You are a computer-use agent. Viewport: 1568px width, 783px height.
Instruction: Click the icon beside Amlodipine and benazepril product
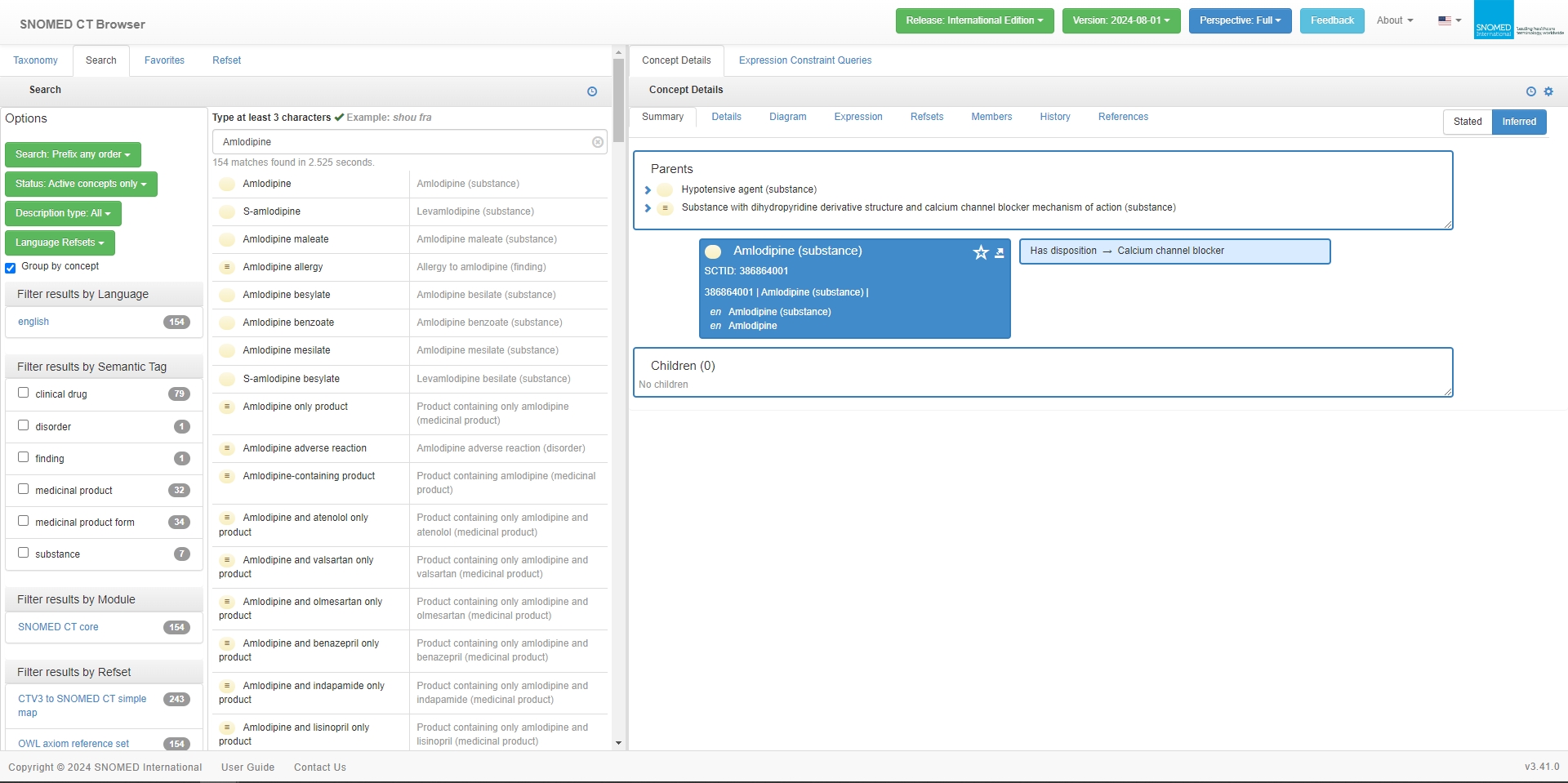[227, 643]
